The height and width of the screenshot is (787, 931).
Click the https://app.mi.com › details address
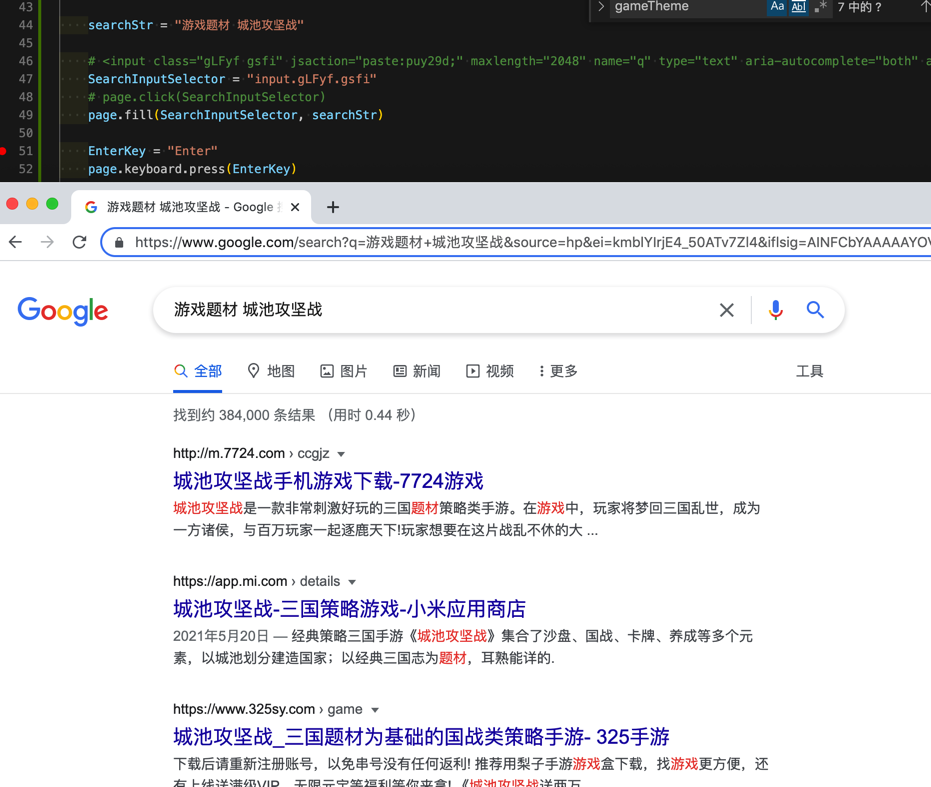coord(256,581)
